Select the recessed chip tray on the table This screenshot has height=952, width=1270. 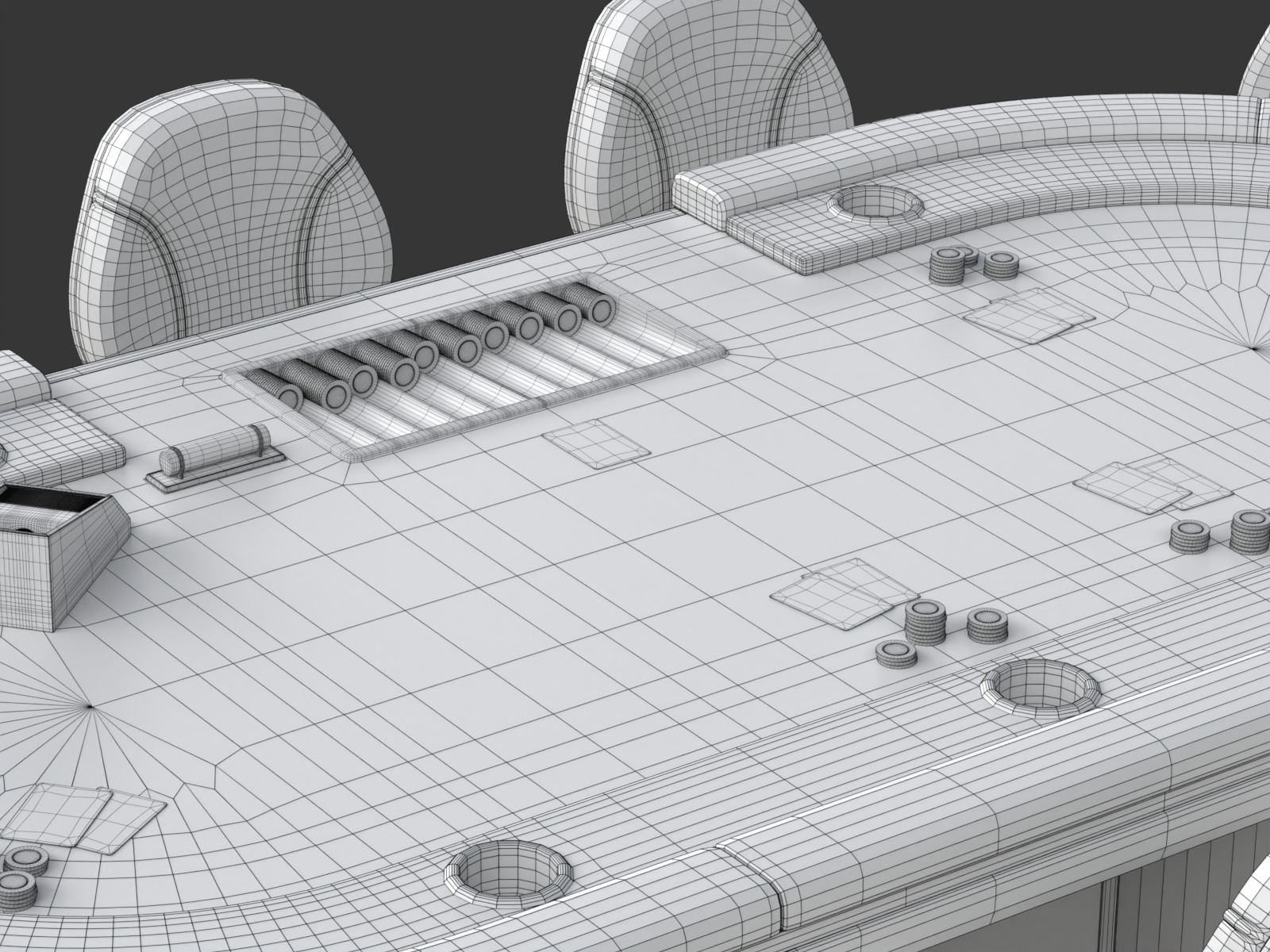tap(475, 367)
